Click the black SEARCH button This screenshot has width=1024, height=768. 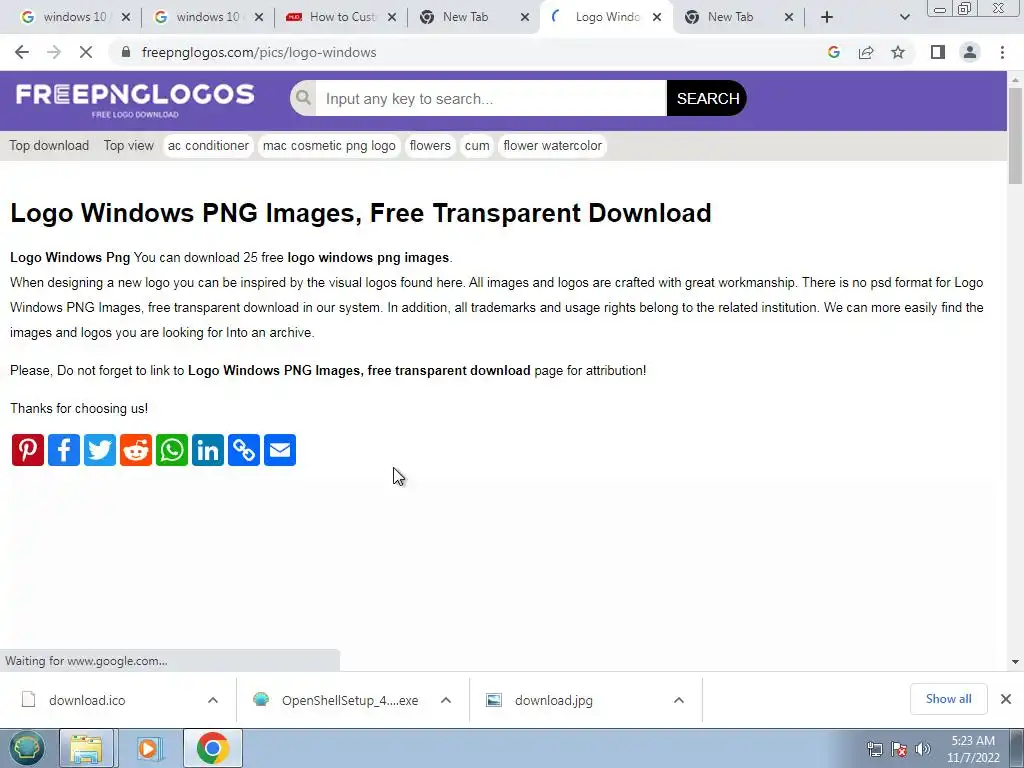[707, 98]
